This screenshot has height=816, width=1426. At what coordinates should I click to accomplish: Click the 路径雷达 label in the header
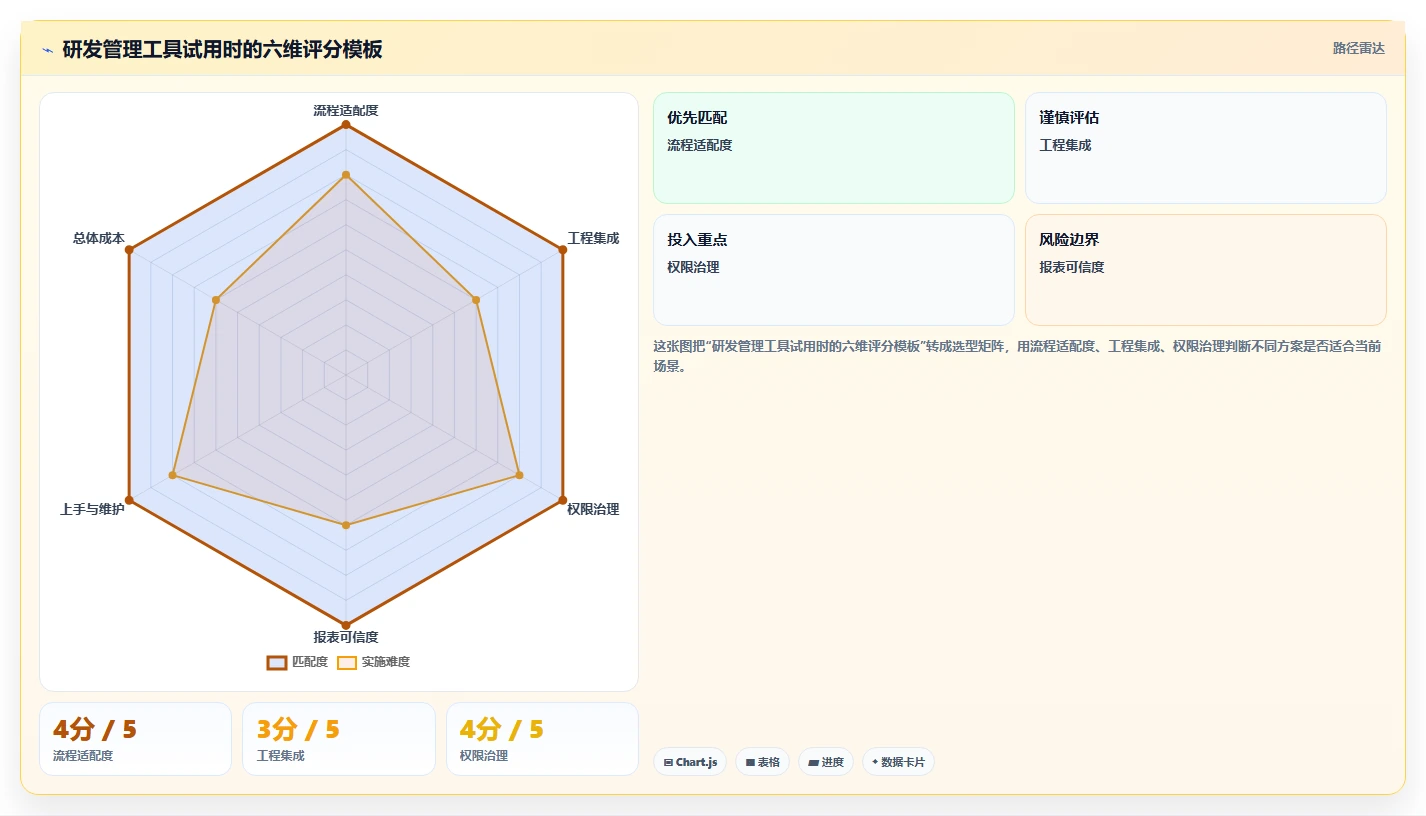point(1358,48)
